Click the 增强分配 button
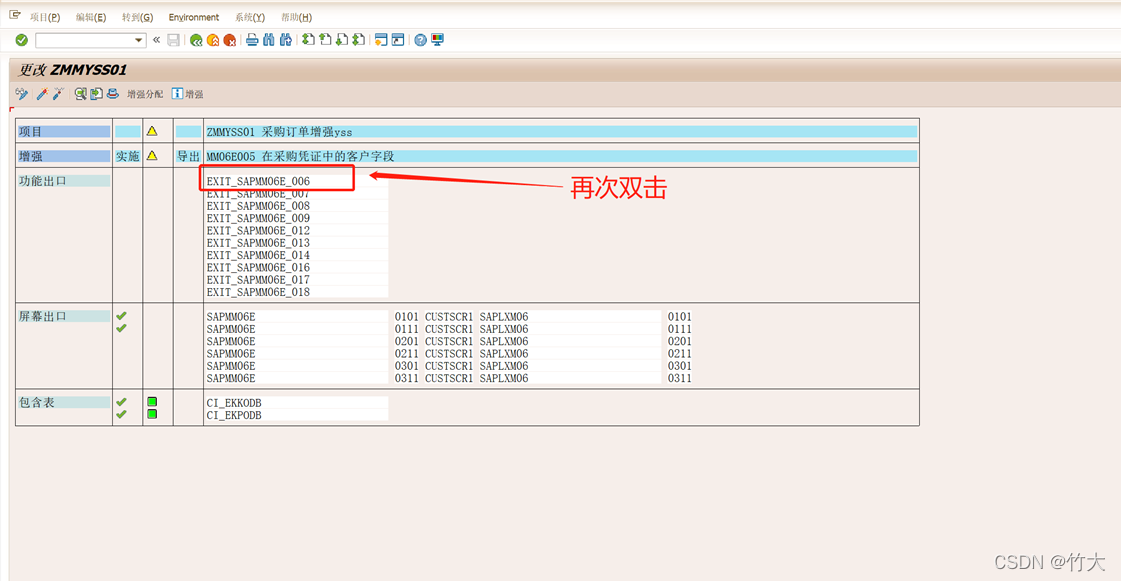This screenshot has width=1121, height=581. coord(145,94)
